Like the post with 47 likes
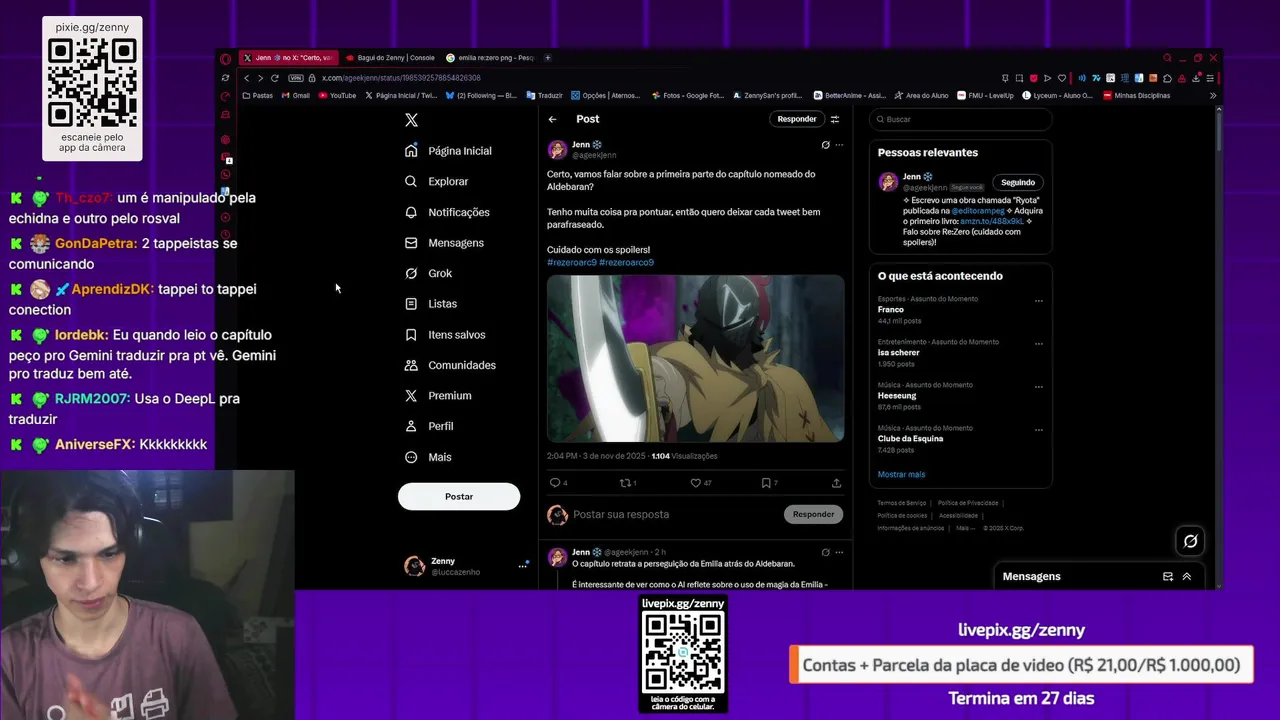 pos(701,483)
